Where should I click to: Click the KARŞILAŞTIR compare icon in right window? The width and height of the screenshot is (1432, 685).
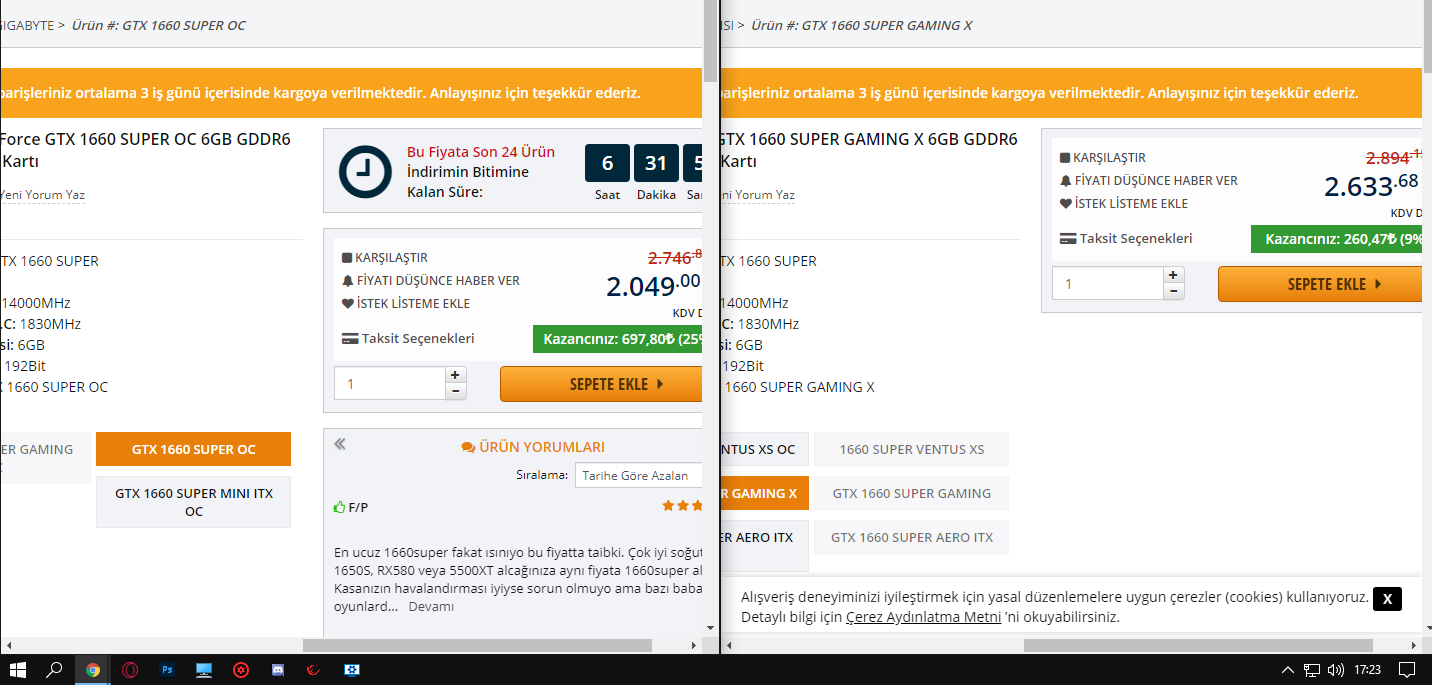tap(1065, 158)
